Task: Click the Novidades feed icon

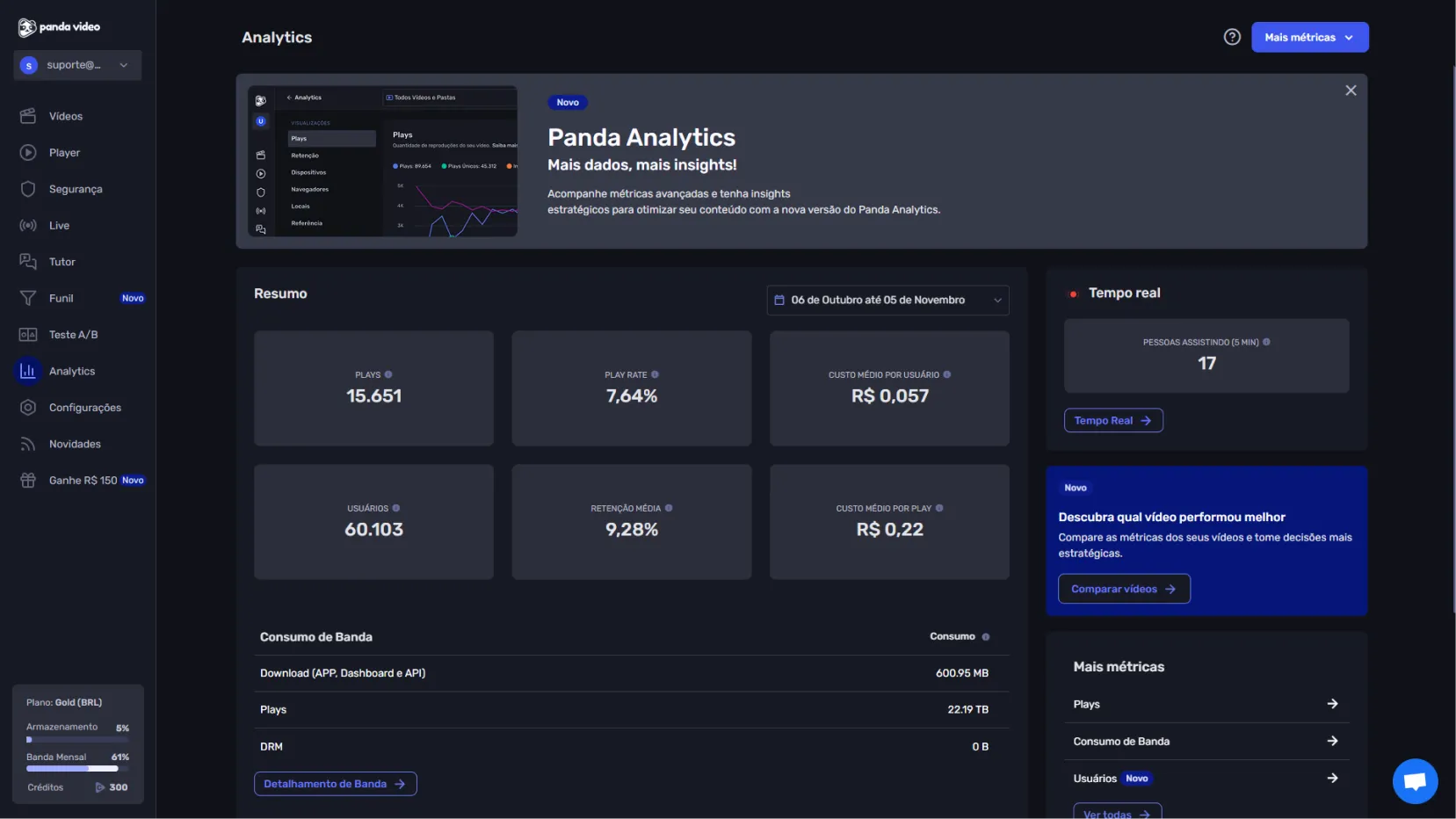Action: pos(28,445)
